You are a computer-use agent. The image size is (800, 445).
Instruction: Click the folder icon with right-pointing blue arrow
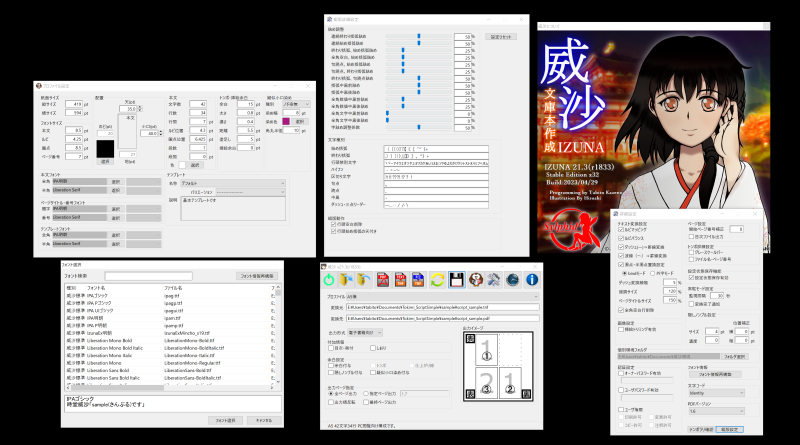pyautogui.click(x=346, y=280)
